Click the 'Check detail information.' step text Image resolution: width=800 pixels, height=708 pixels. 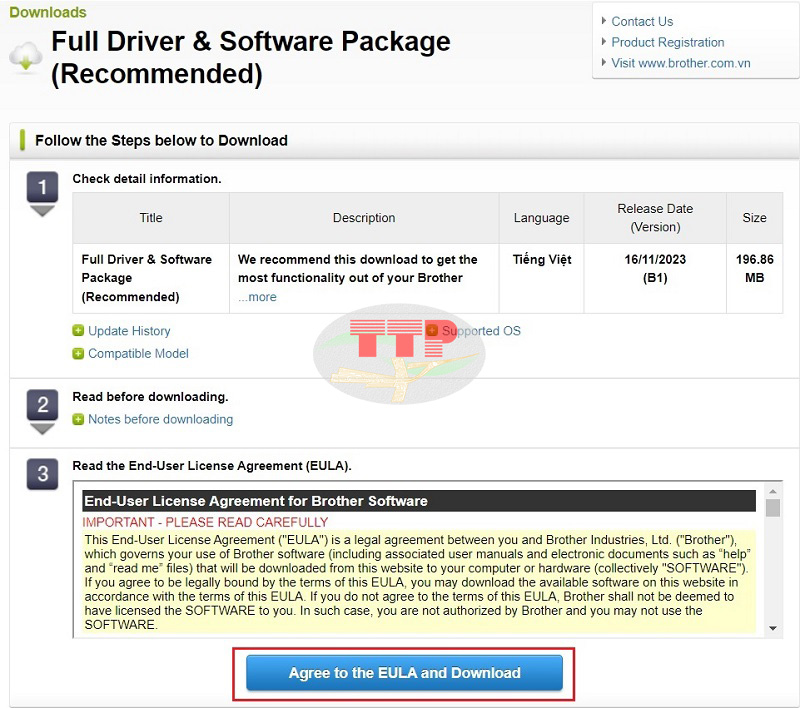click(x=147, y=179)
